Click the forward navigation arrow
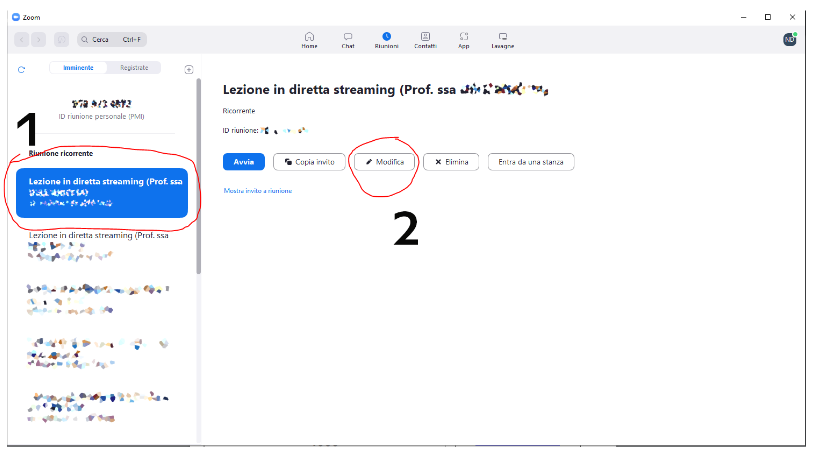 (39, 39)
